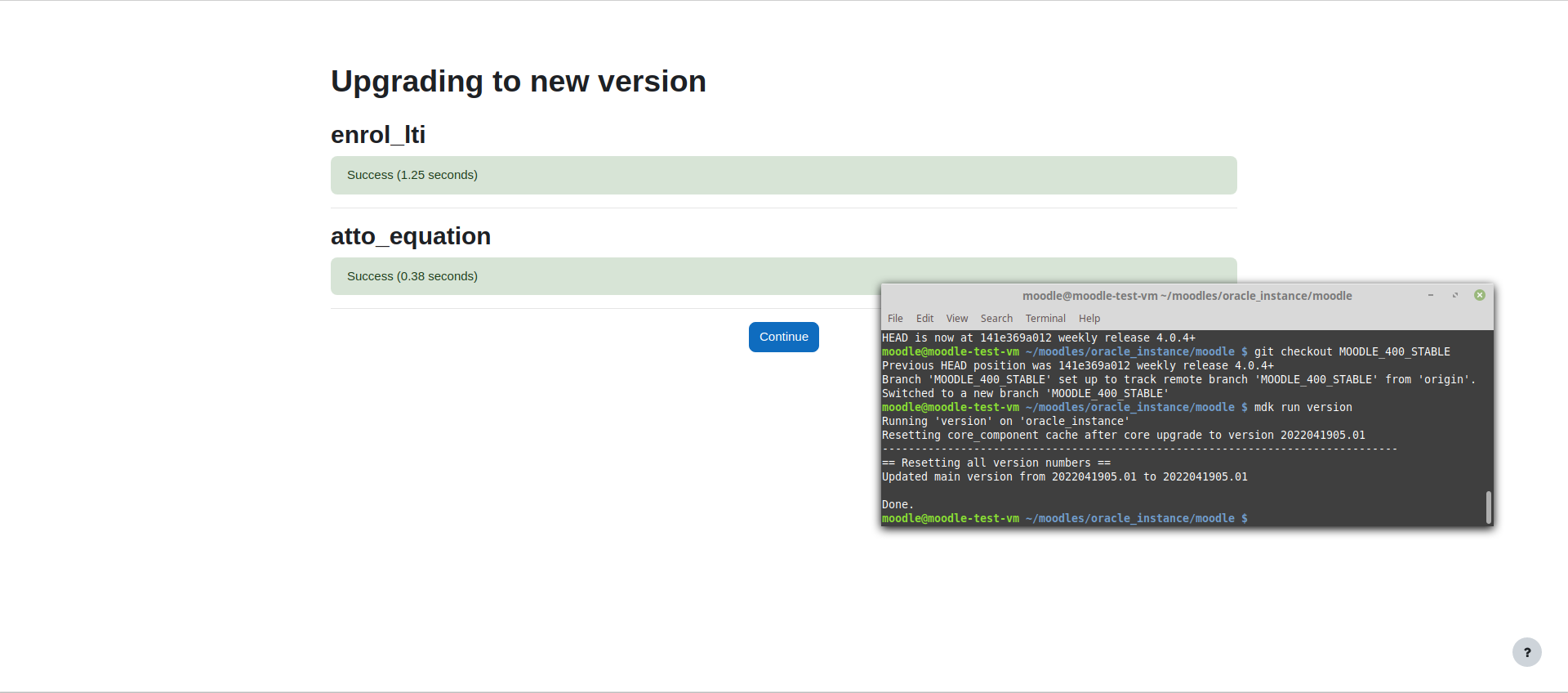The image size is (1568, 693).
Task: Click the 'Upgrading to new version' heading
Action: point(519,82)
